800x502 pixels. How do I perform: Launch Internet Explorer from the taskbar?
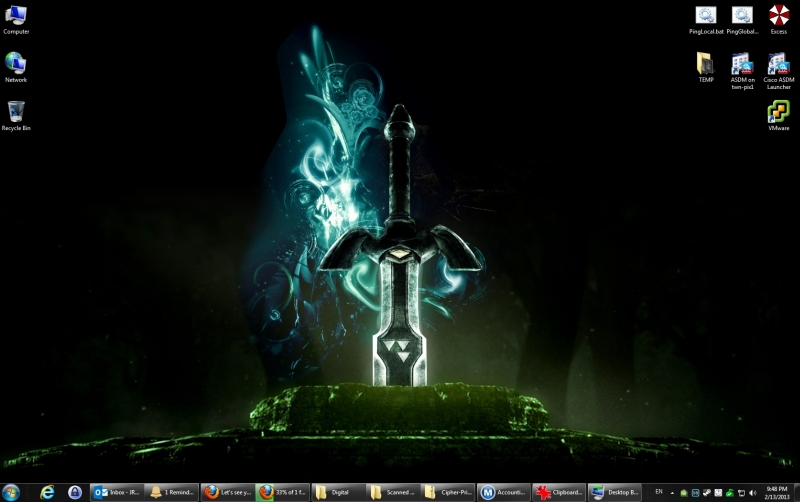click(x=47, y=492)
